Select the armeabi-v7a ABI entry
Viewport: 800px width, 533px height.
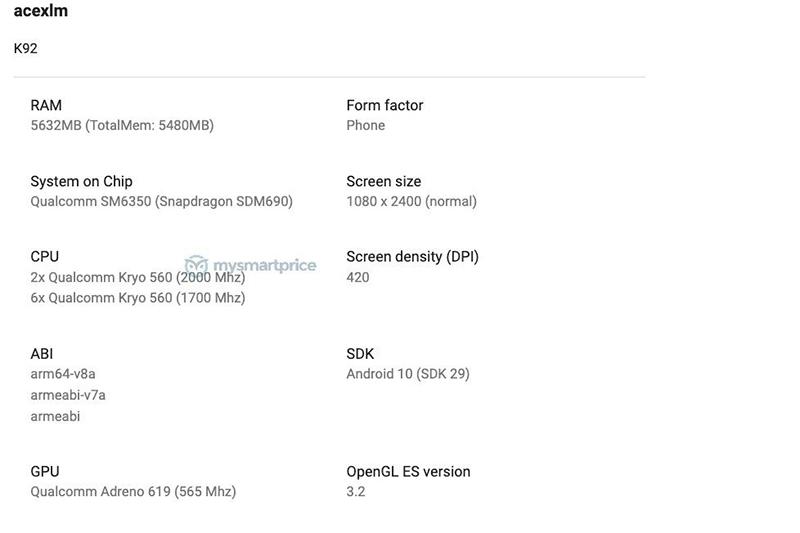tap(68, 395)
